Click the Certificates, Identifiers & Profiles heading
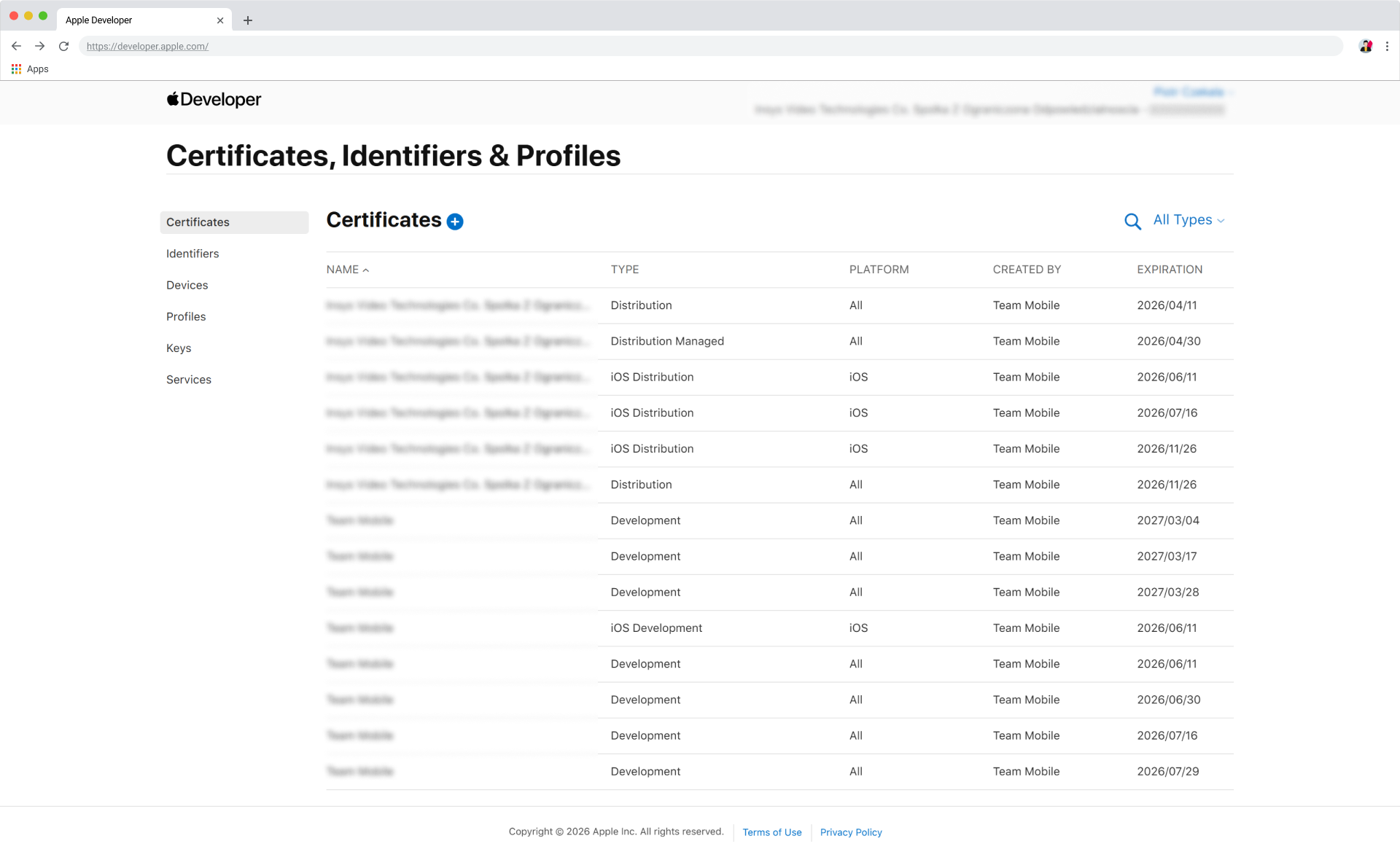This screenshot has width=1400, height=868. (394, 155)
